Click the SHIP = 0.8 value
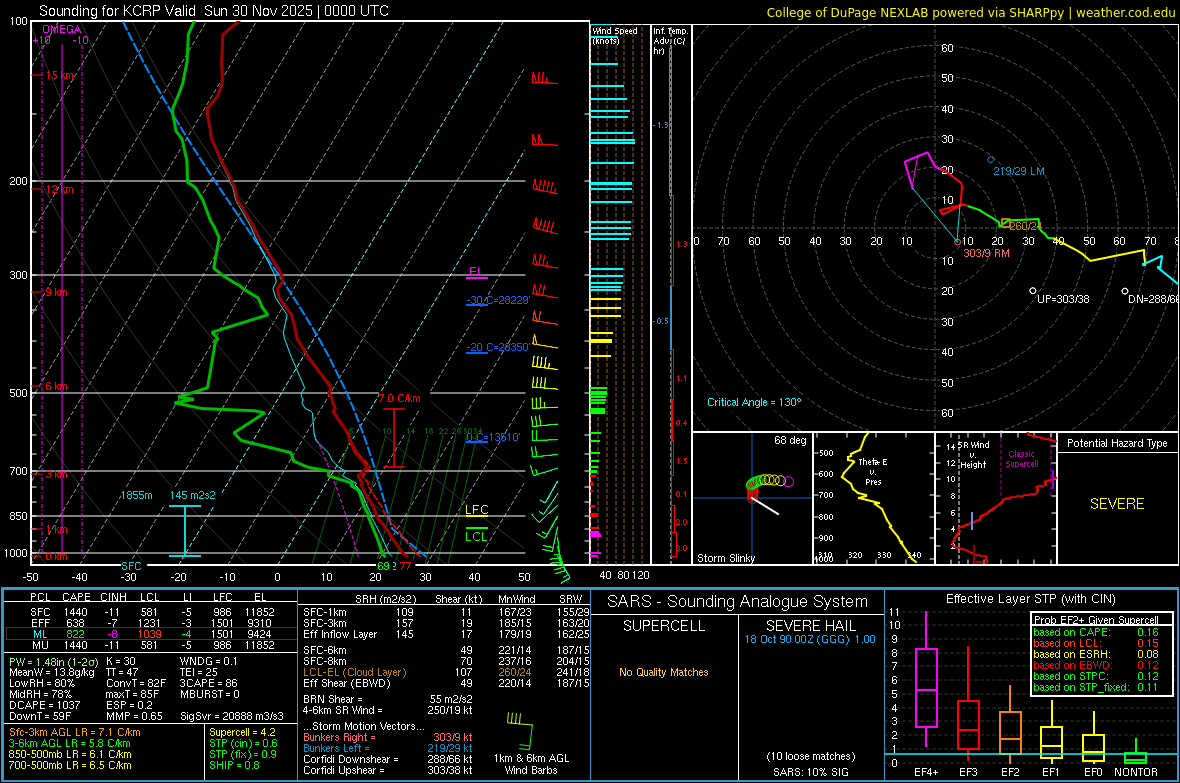 point(234,765)
